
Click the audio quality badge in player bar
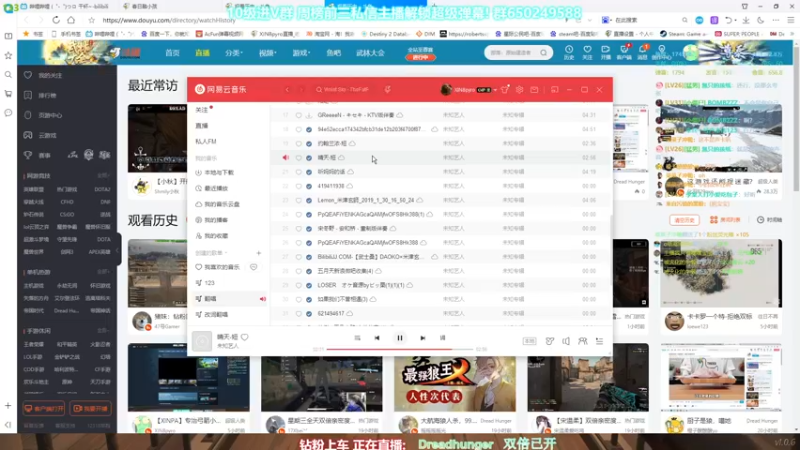click(530, 341)
